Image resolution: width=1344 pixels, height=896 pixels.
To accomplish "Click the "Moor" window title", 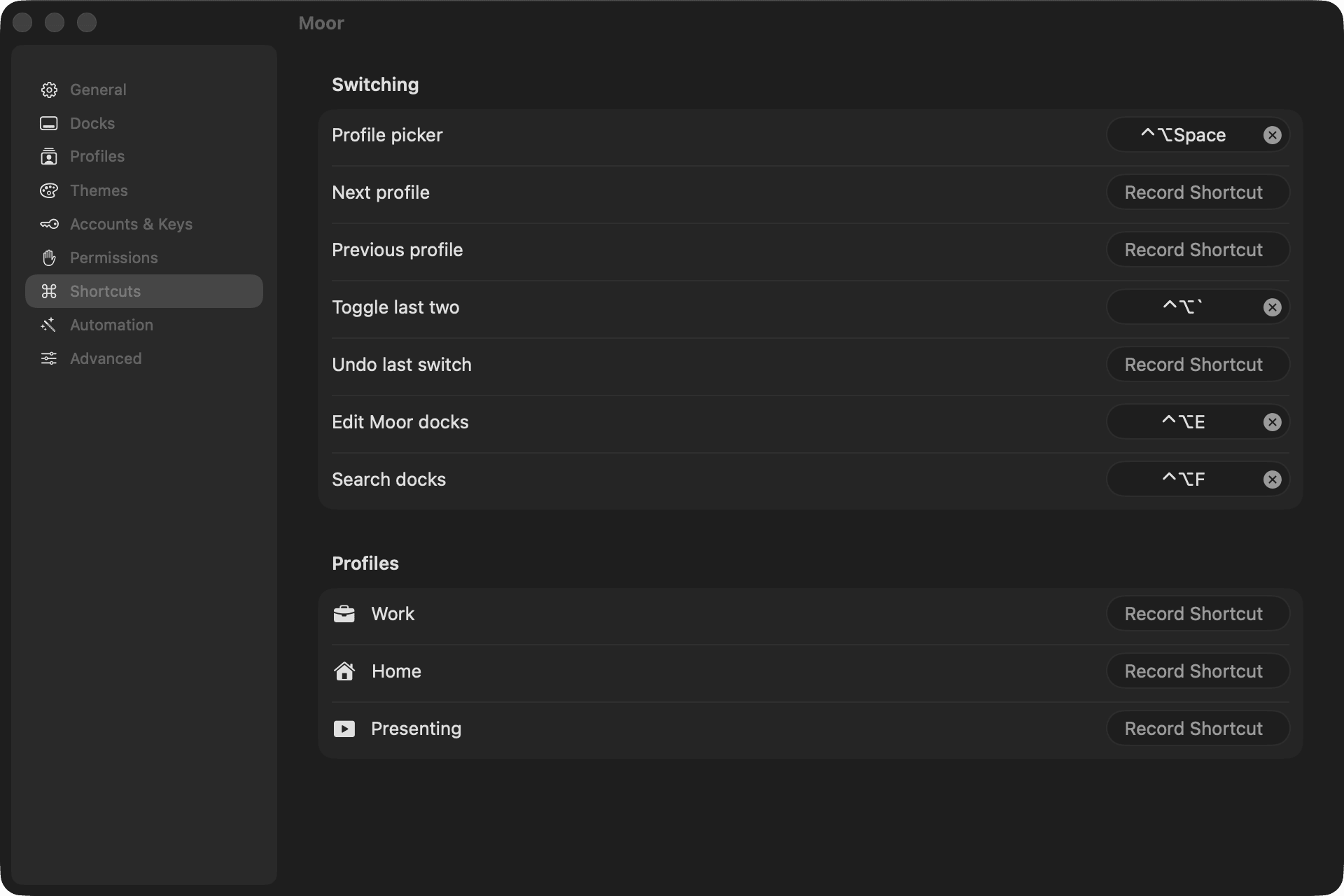I will pos(321,23).
